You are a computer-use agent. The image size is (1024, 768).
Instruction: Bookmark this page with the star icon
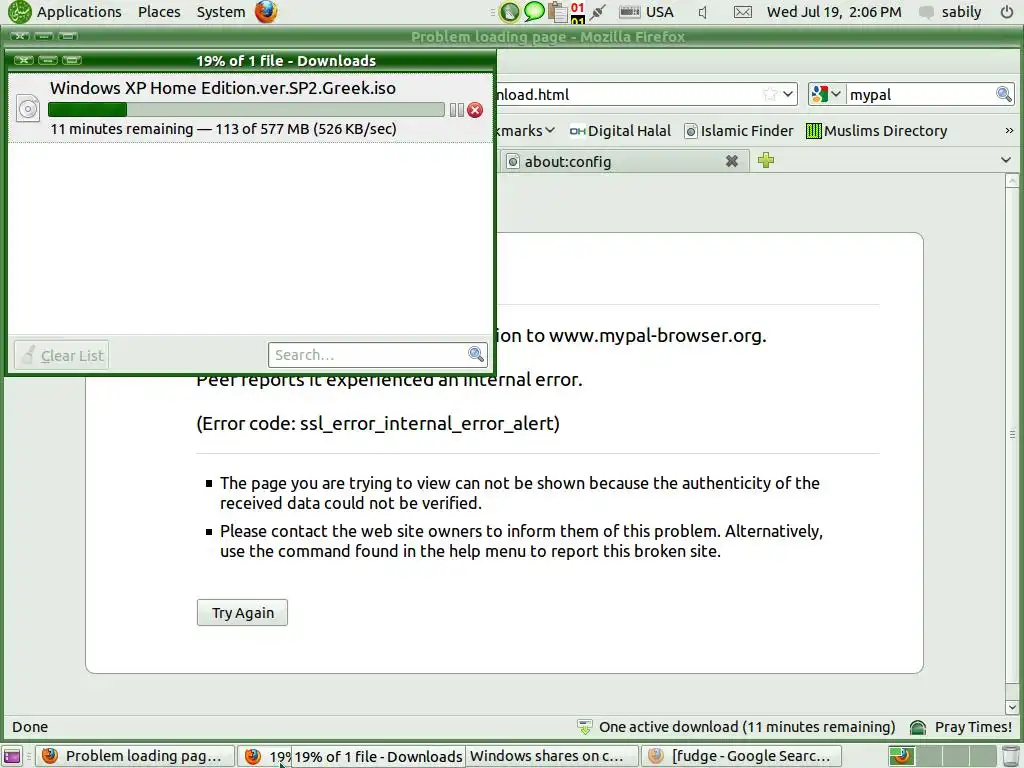[770, 94]
